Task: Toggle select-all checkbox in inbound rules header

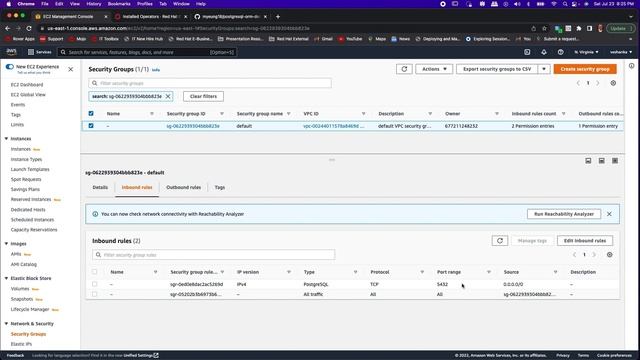Action: 95,272
